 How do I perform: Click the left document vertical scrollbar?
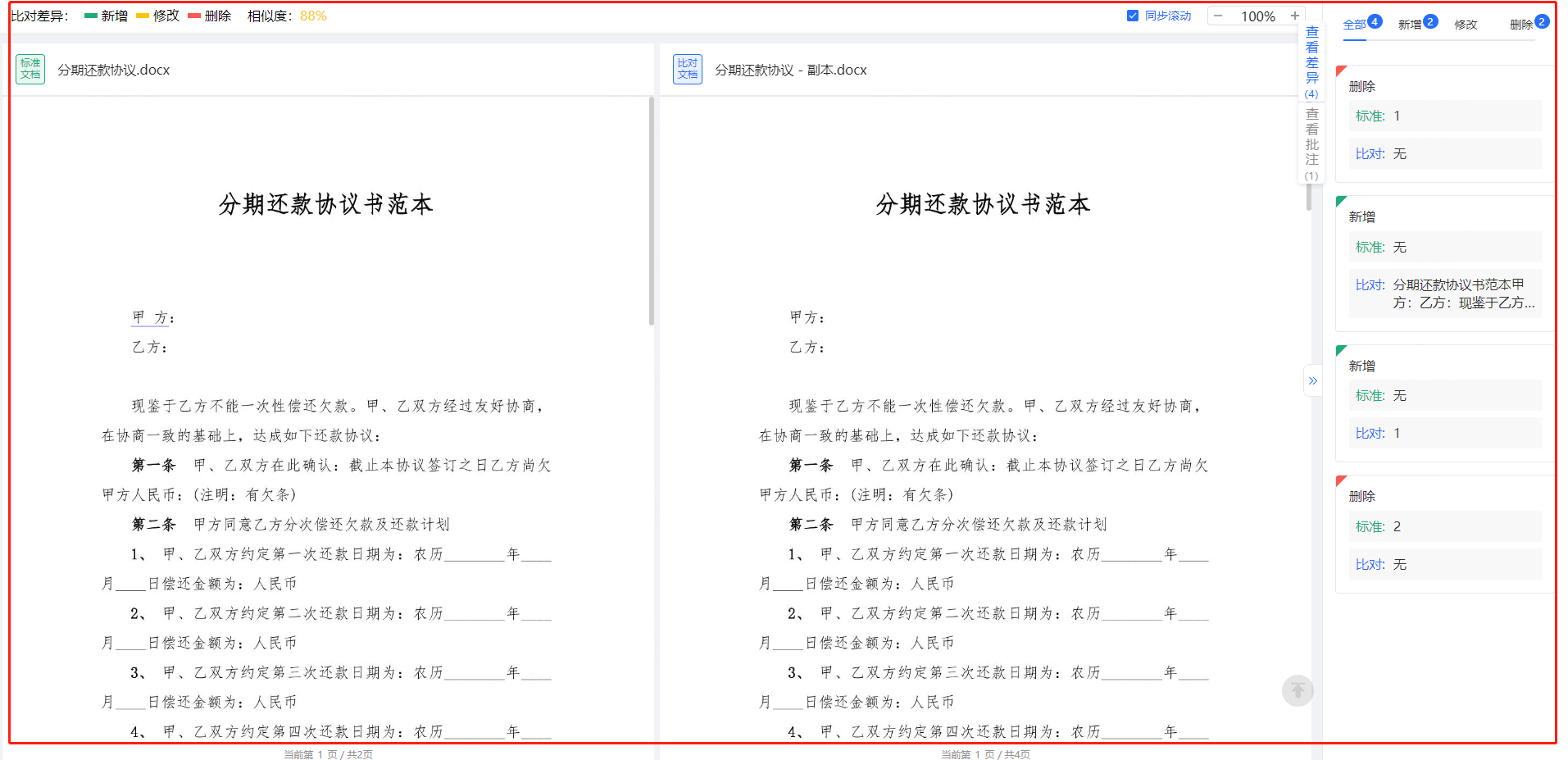coord(652,211)
